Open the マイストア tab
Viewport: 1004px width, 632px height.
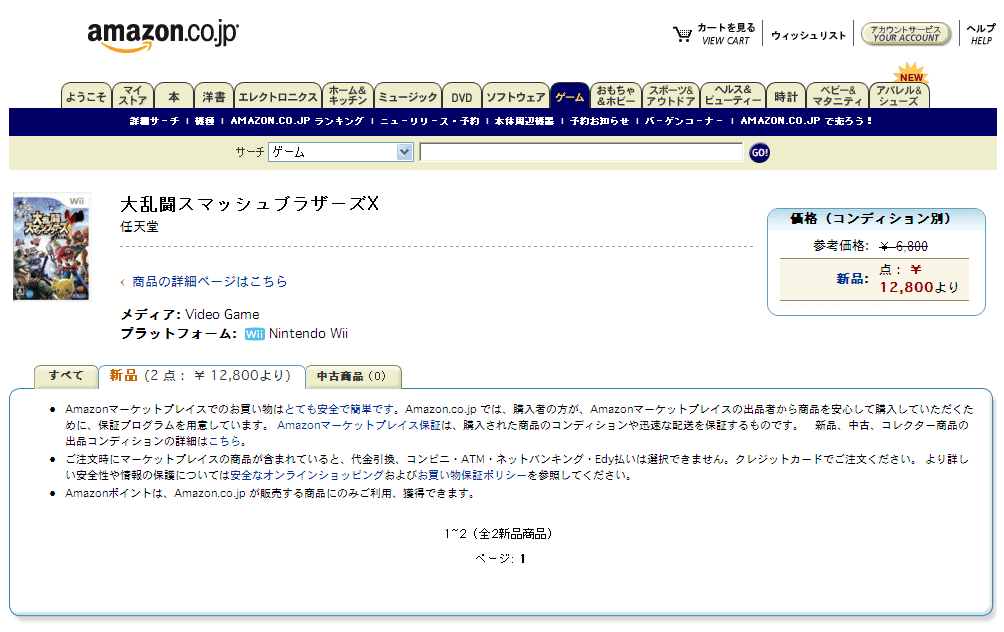point(133,96)
